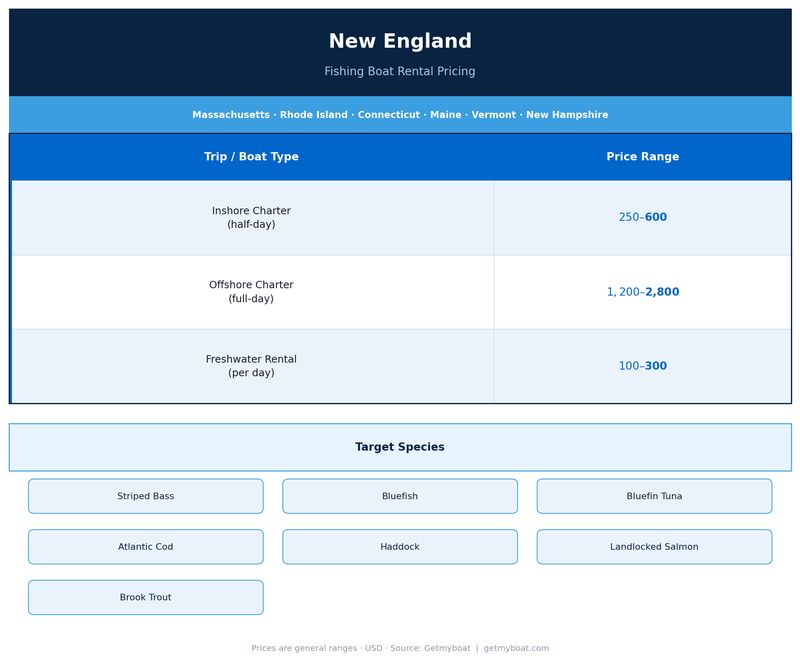Click the Brook Trout species chip
The image size is (800, 662).
coord(145,597)
